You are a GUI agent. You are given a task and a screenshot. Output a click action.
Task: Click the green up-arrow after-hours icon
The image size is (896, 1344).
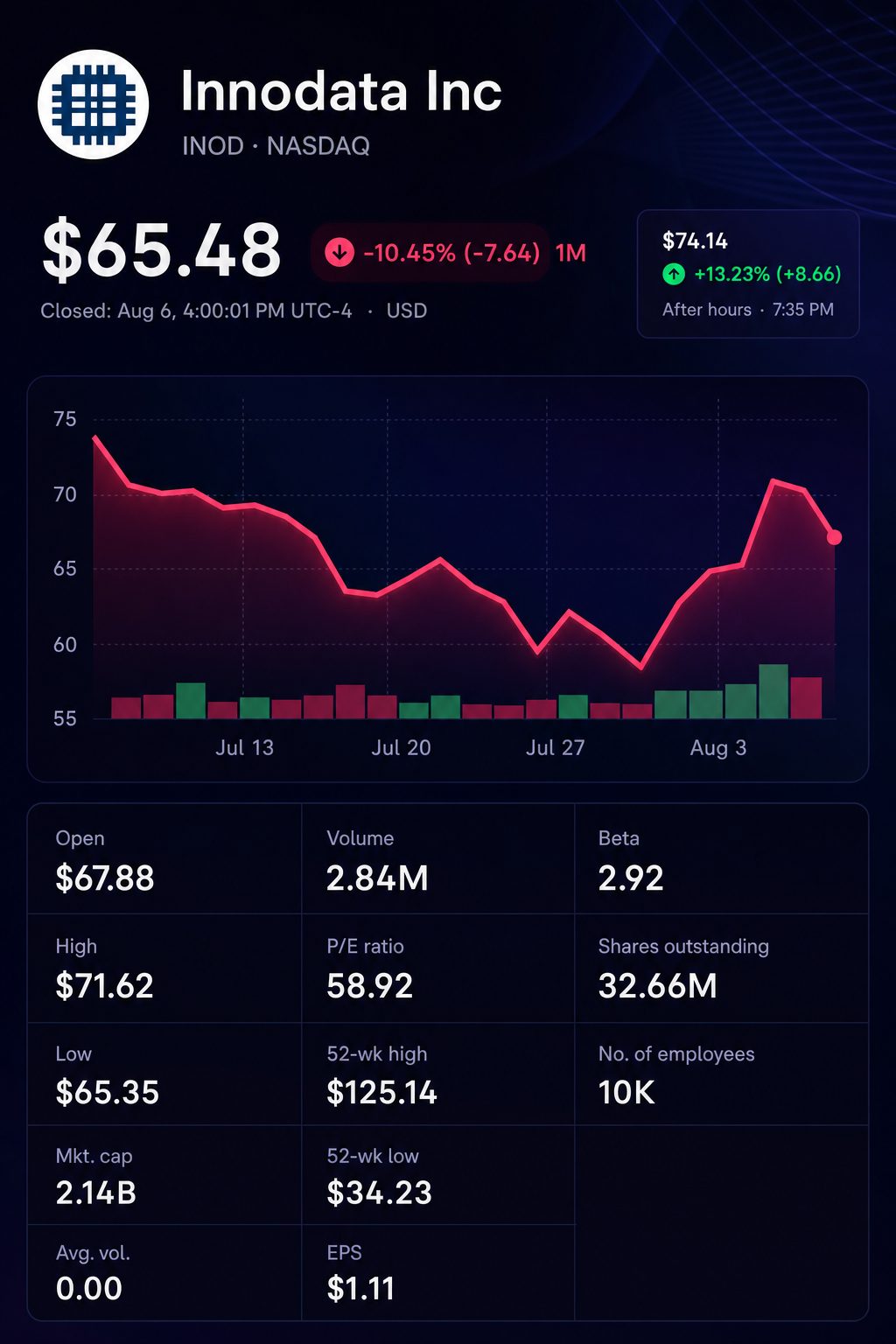[x=674, y=274]
